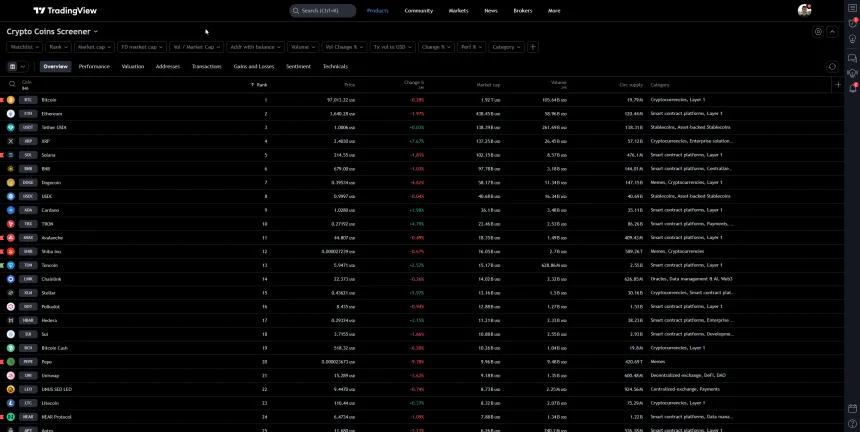Click the screener settings gear icon

point(818,32)
